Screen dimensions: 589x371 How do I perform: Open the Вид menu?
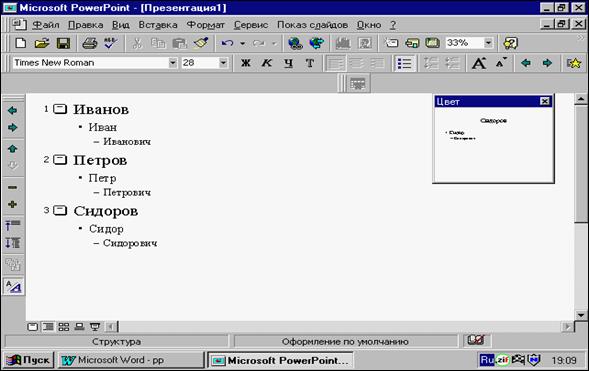pyautogui.click(x=121, y=25)
